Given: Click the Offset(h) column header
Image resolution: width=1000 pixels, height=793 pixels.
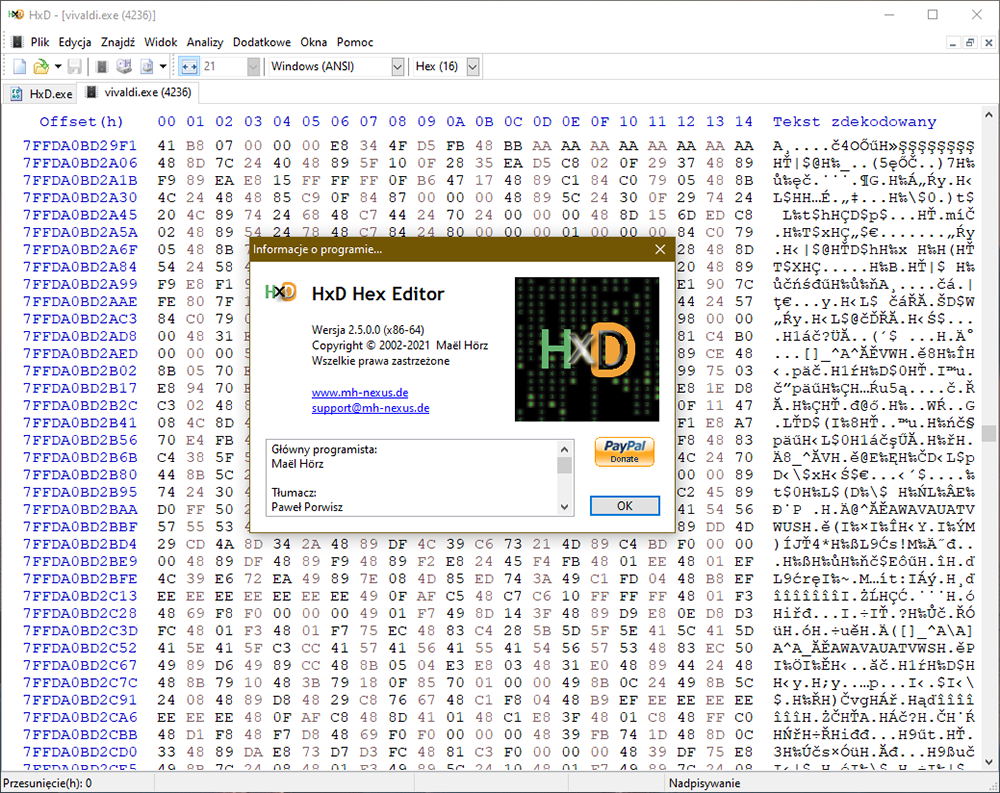Looking at the screenshot, I should point(81,121).
